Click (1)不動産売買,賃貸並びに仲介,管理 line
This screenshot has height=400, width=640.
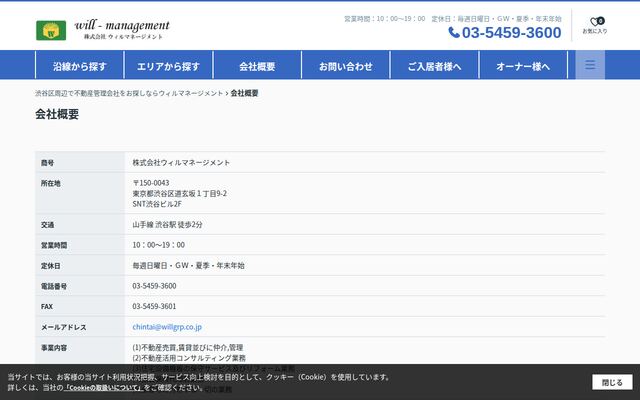[188, 347]
